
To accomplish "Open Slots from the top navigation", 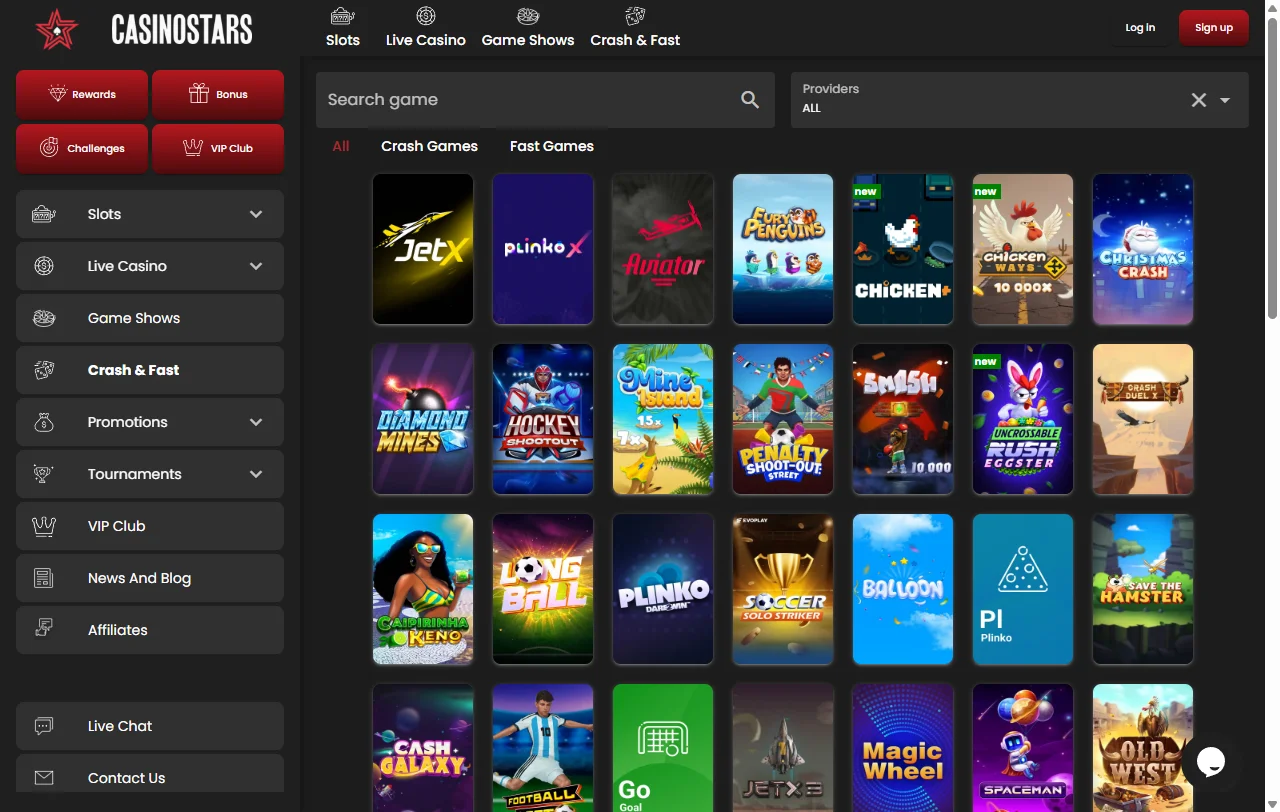I will tap(343, 27).
